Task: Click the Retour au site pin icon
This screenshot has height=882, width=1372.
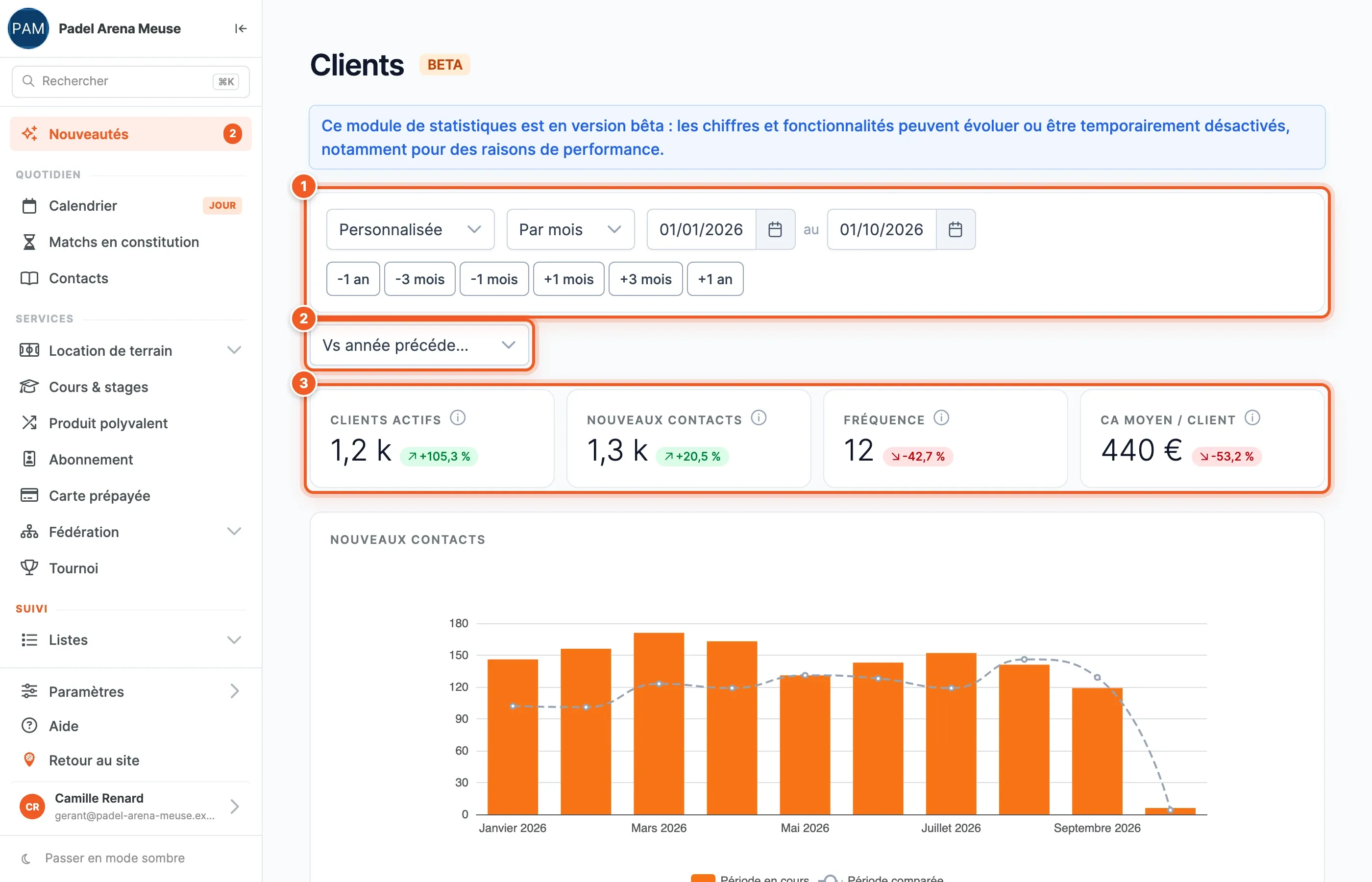Action: (x=29, y=760)
